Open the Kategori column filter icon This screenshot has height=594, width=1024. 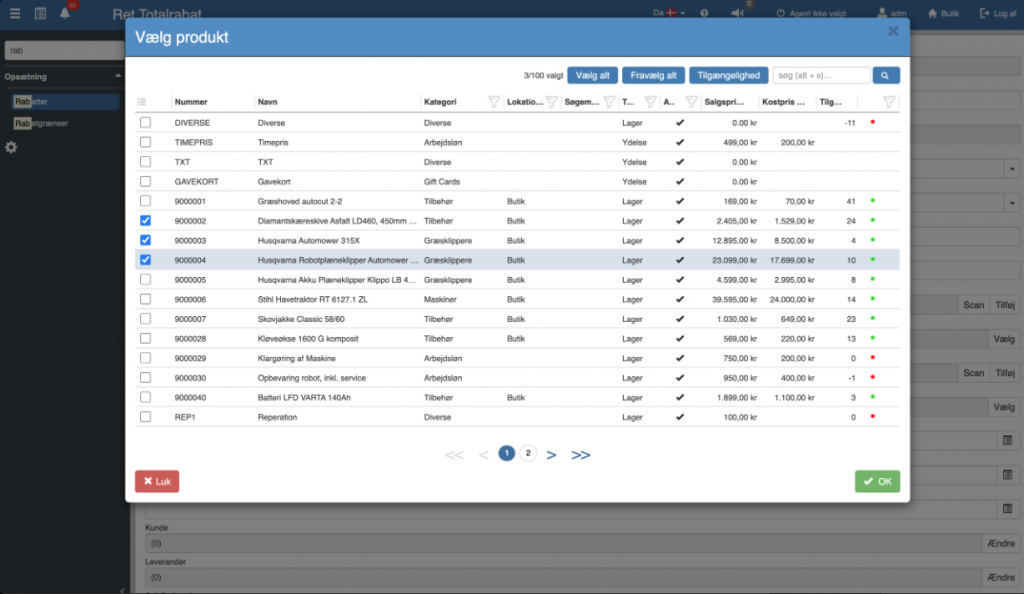(x=494, y=102)
